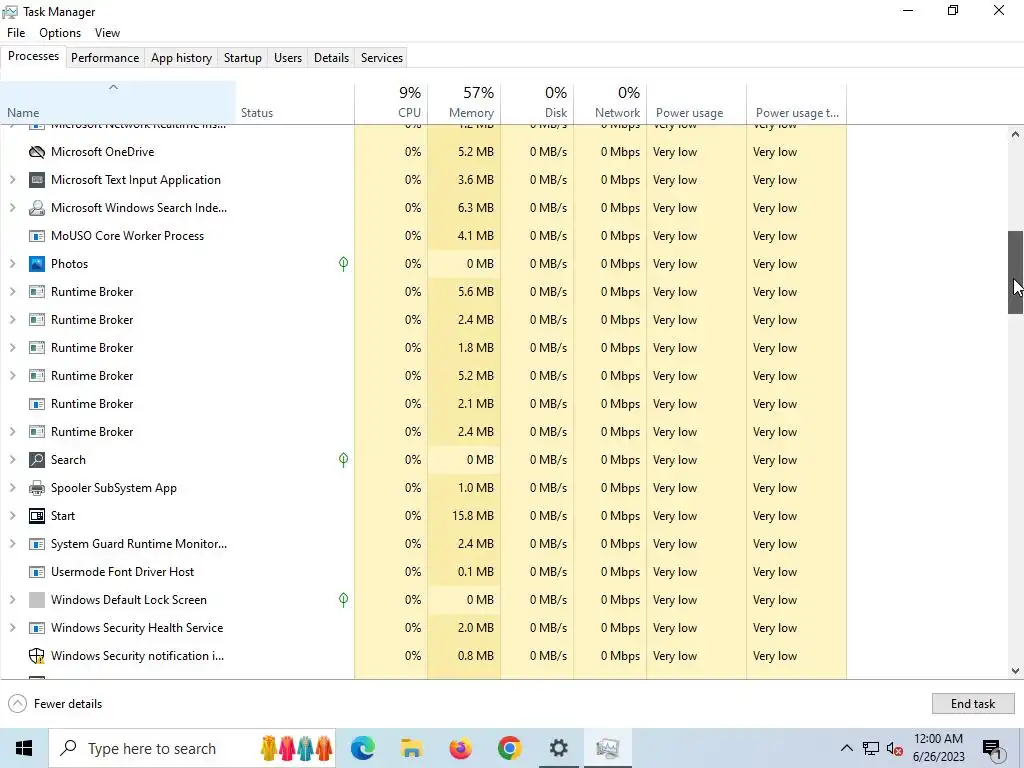Switch to the Details tab
The width and height of the screenshot is (1024, 768).
pos(331,57)
